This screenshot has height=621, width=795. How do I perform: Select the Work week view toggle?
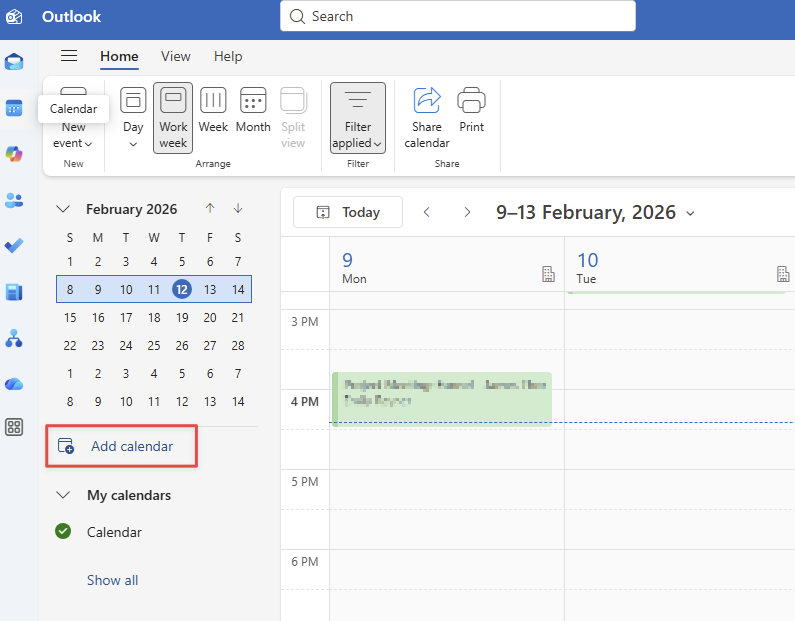[x=173, y=117]
